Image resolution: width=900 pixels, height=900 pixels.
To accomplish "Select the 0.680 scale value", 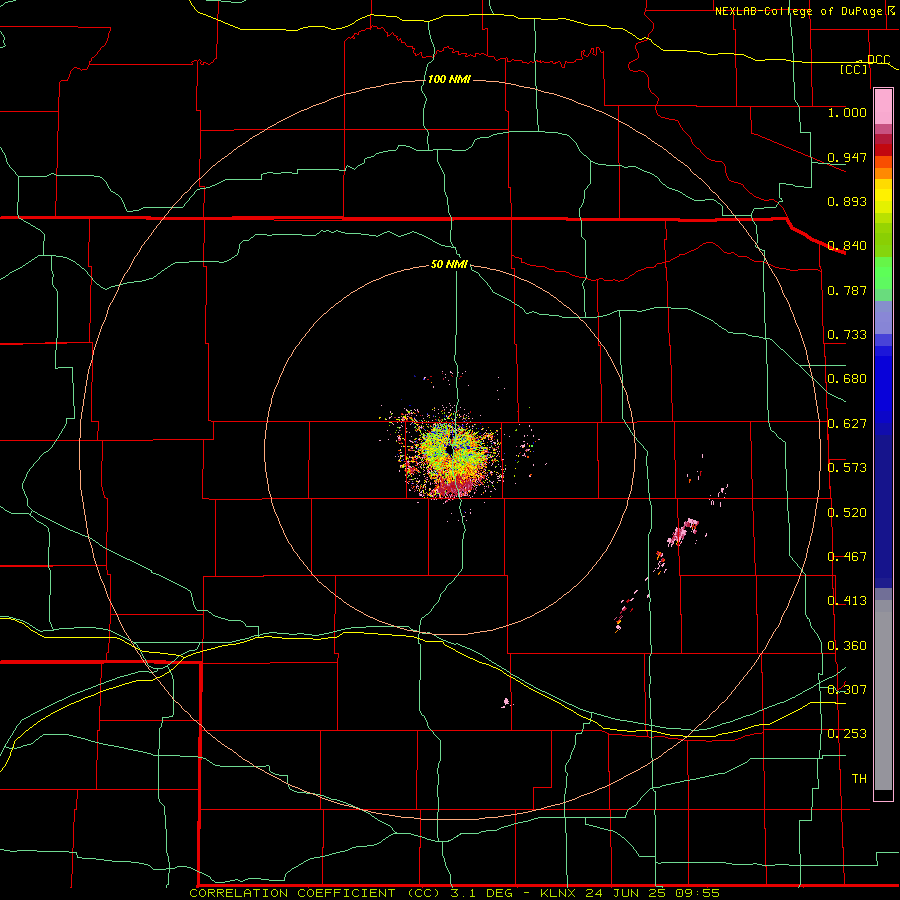I will [x=847, y=379].
